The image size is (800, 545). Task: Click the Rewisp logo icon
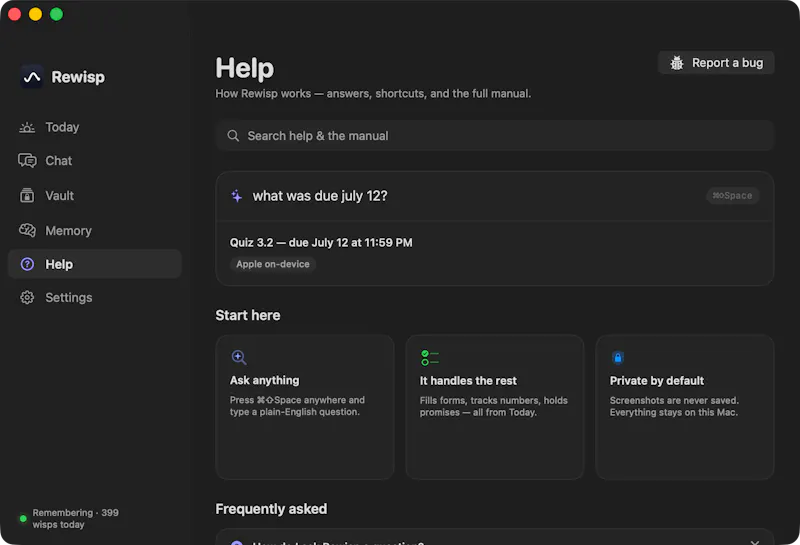click(32, 77)
